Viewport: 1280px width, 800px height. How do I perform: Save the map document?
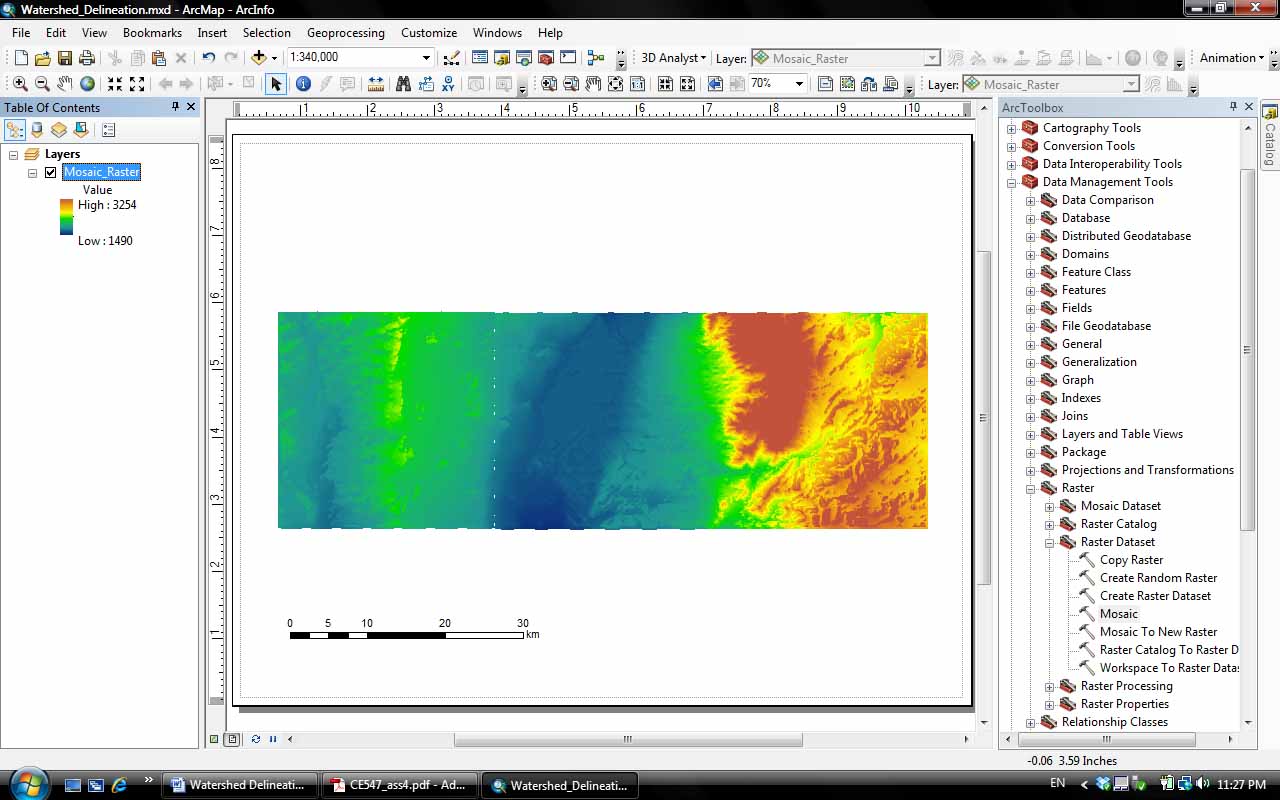(64, 58)
